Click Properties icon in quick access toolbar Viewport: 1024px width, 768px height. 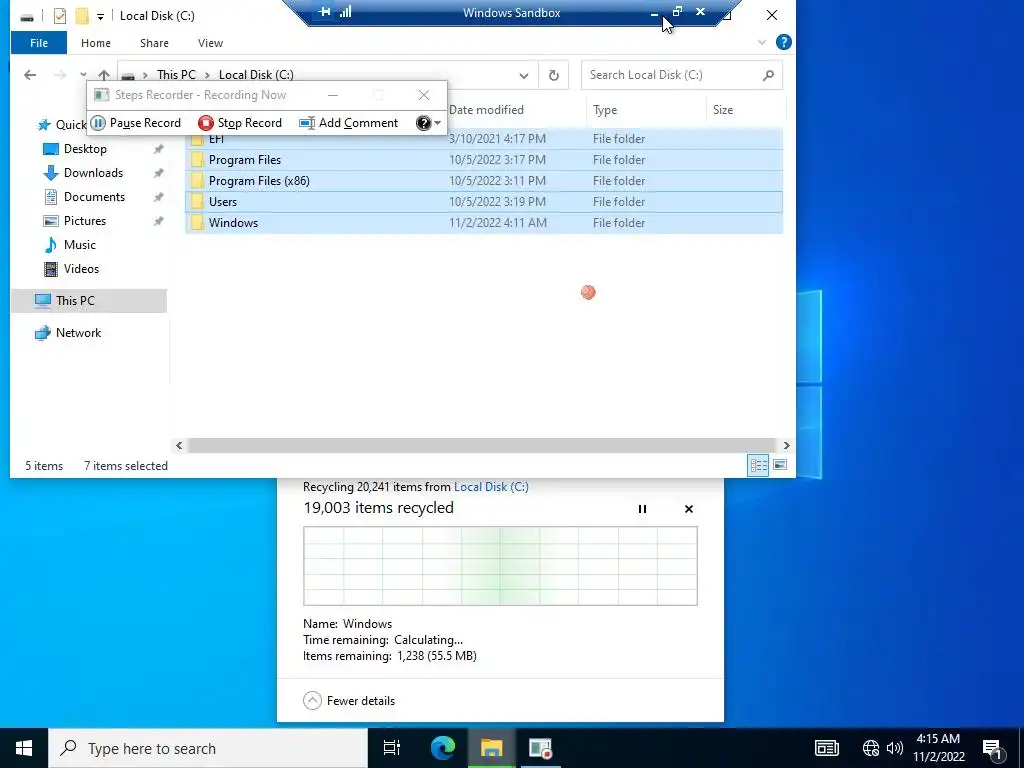coord(60,16)
